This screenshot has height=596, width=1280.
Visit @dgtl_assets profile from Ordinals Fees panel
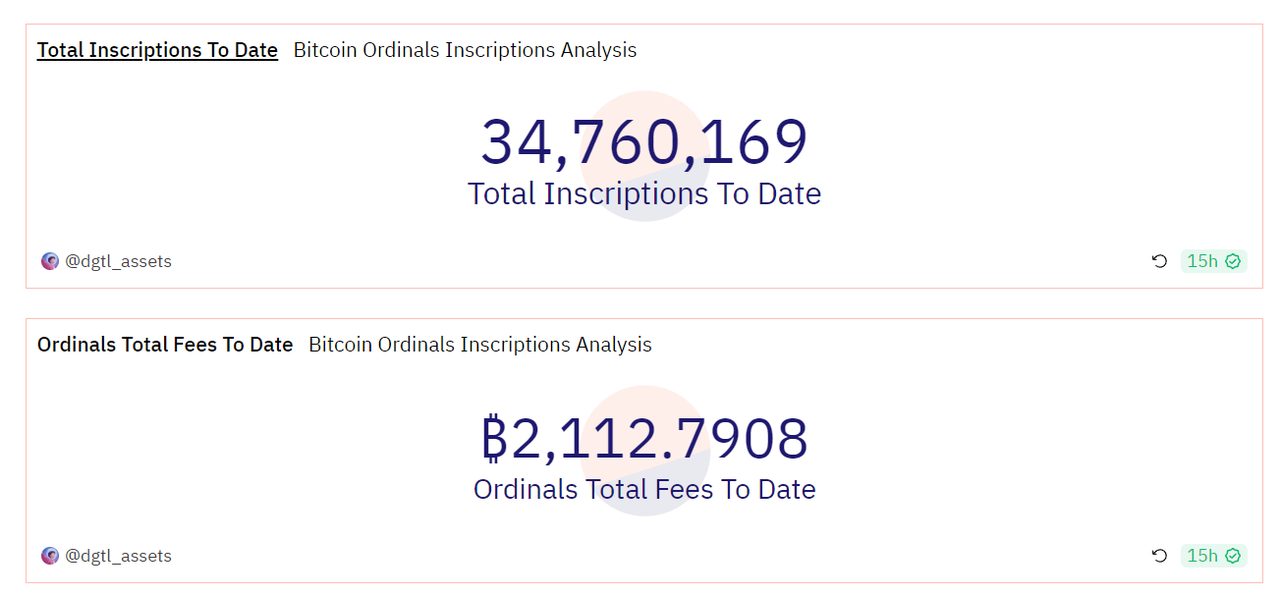[118, 556]
